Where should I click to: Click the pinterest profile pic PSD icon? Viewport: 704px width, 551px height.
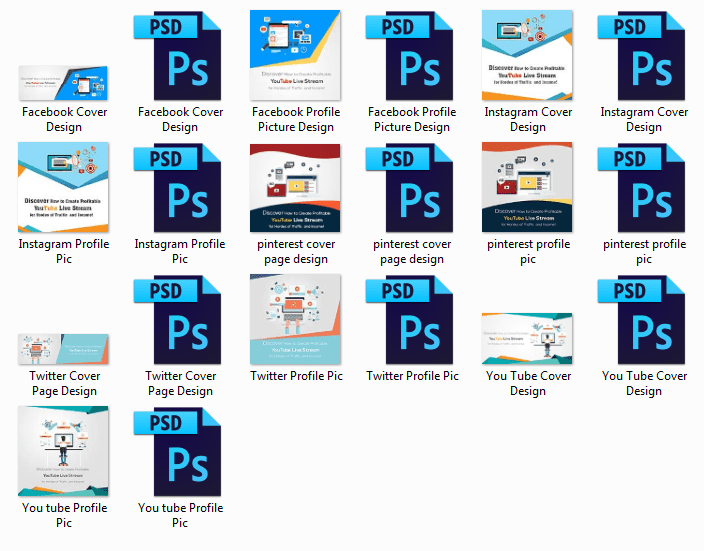tap(644, 188)
